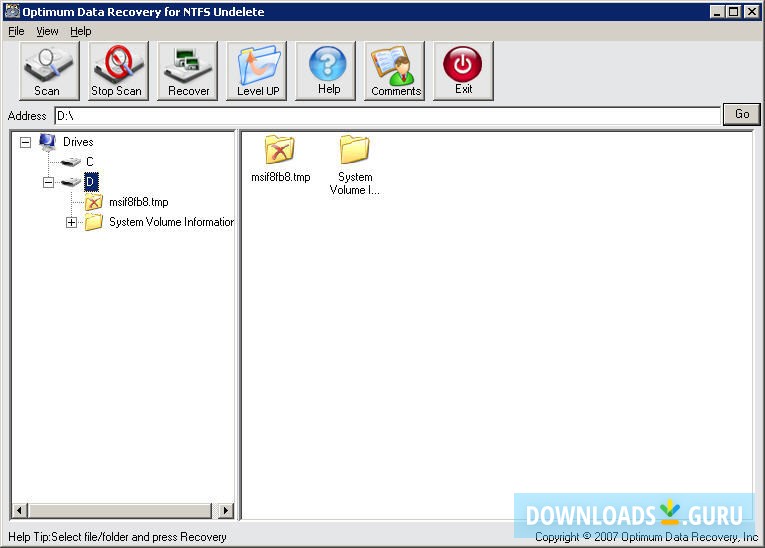Open the Comments toolbar button
The image size is (765, 548).
point(394,71)
